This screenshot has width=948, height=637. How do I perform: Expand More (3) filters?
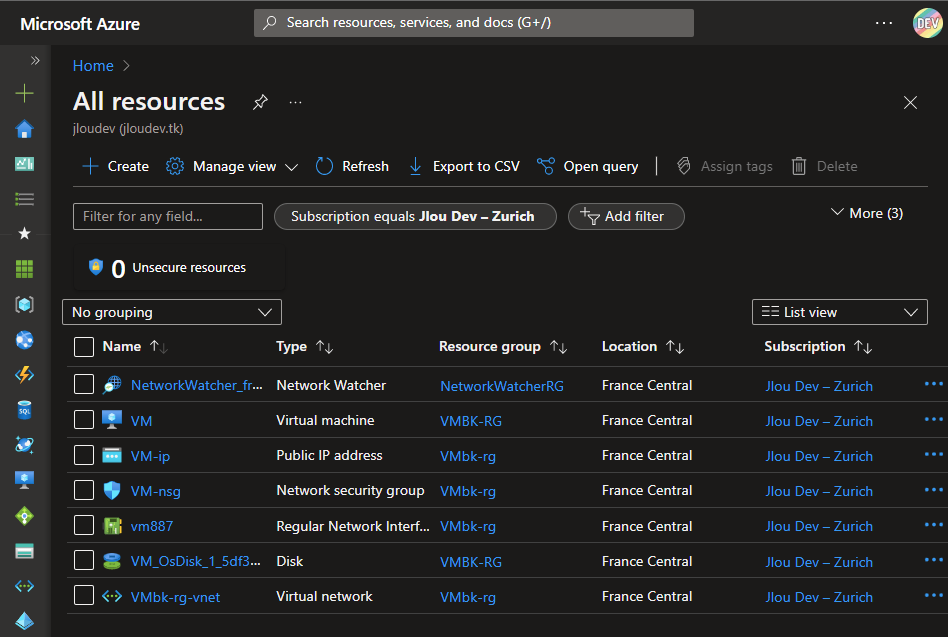(x=867, y=213)
